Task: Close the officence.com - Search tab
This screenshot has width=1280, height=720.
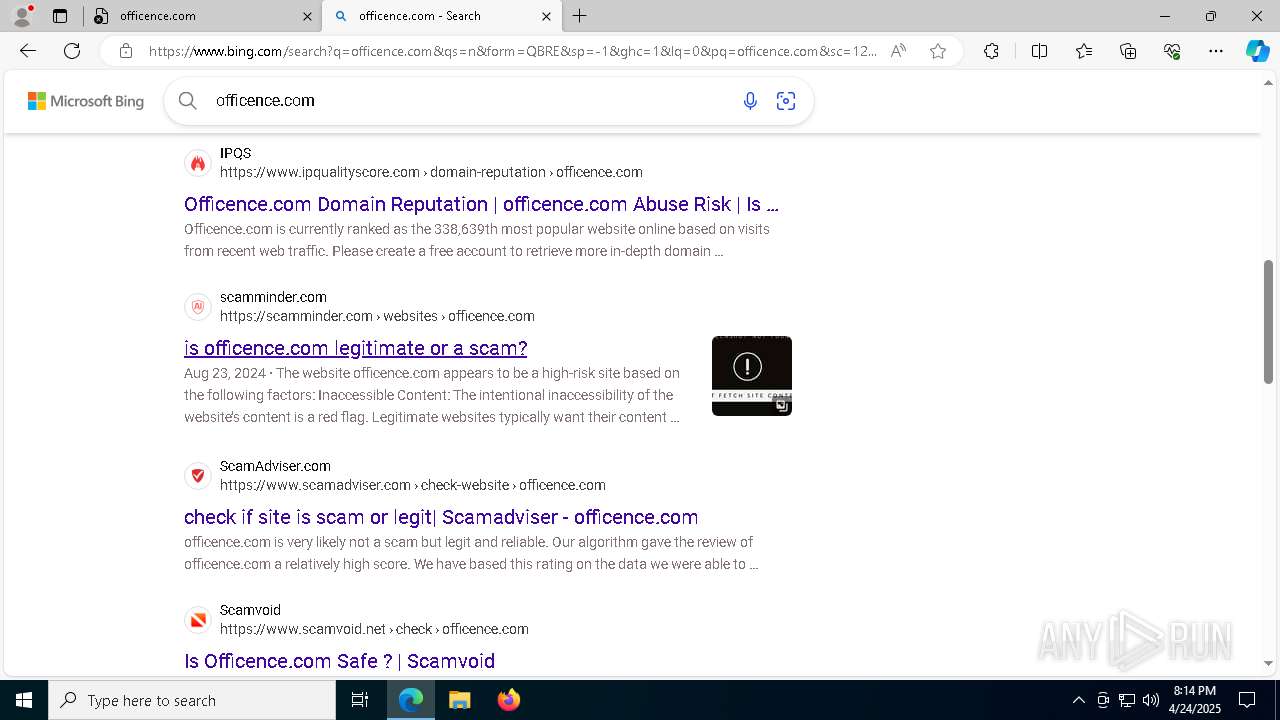Action: [x=546, y=16]
